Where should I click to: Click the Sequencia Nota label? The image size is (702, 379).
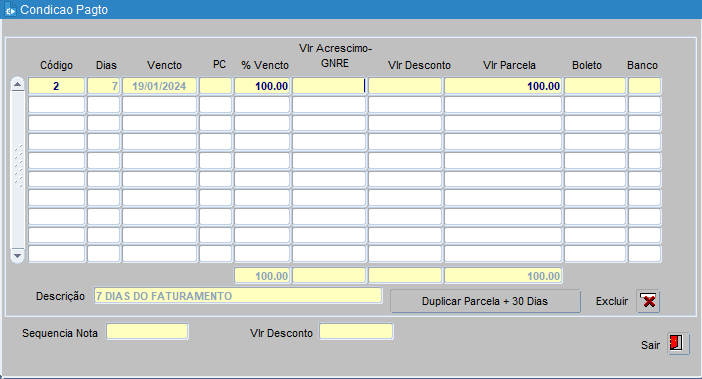(60, 333)
